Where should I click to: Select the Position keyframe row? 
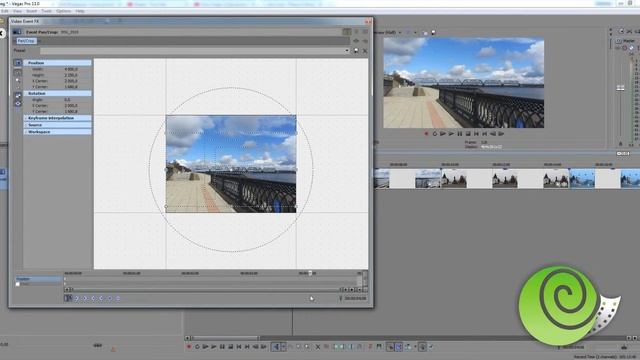[38, 279]
